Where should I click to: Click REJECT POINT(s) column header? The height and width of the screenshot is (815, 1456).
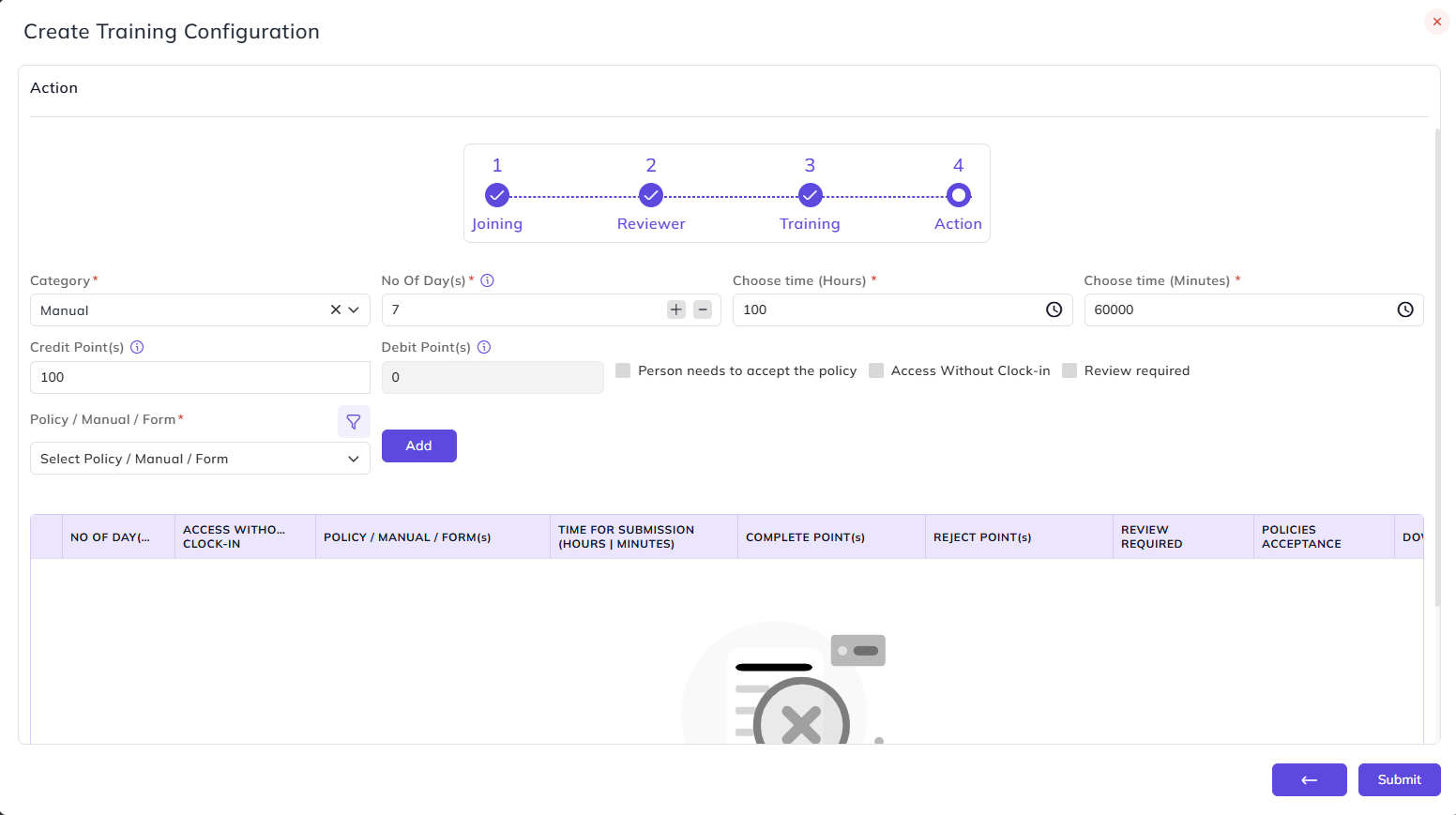click(1020, 537)
